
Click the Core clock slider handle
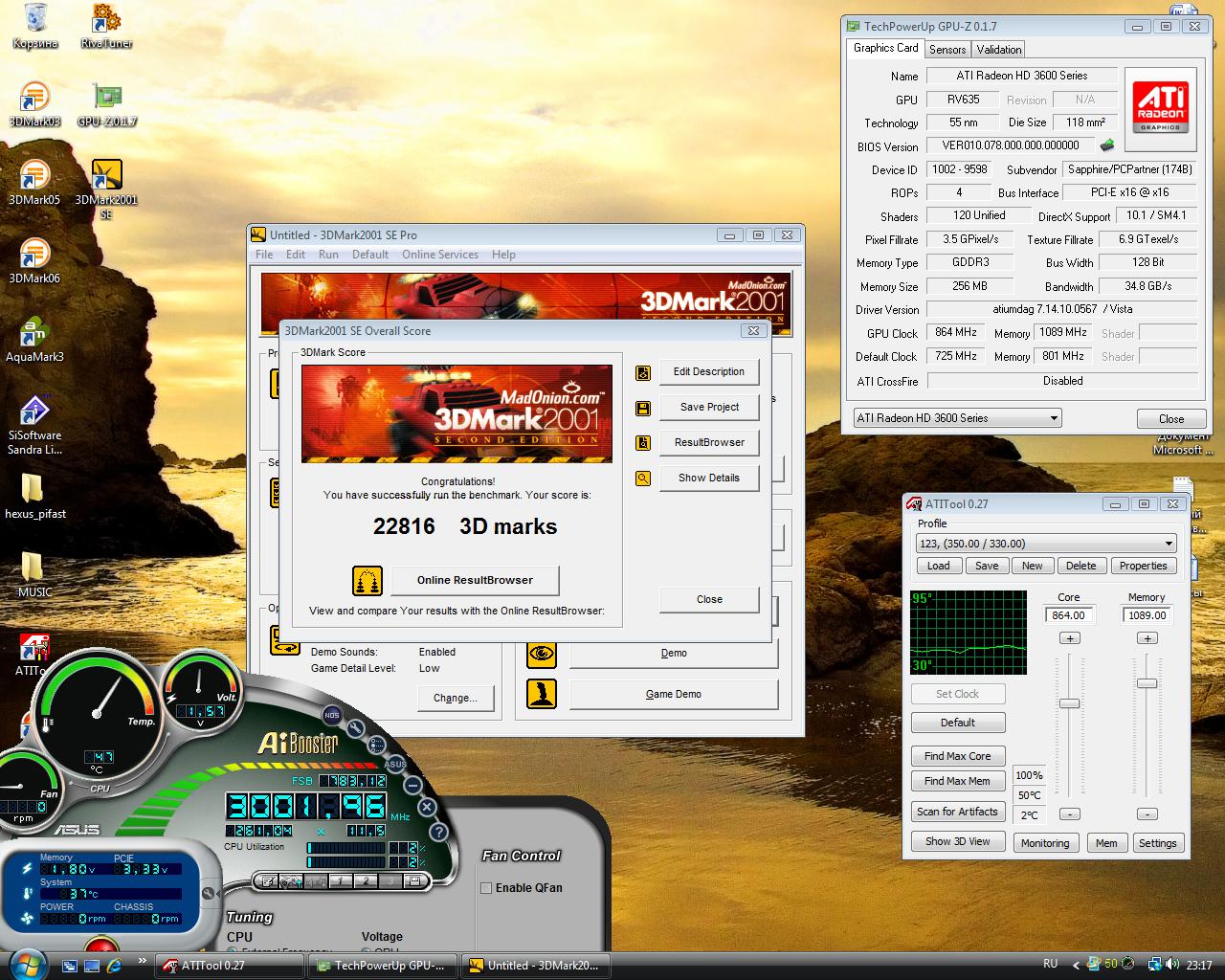pyautogui.click(x=1069, y=703)
